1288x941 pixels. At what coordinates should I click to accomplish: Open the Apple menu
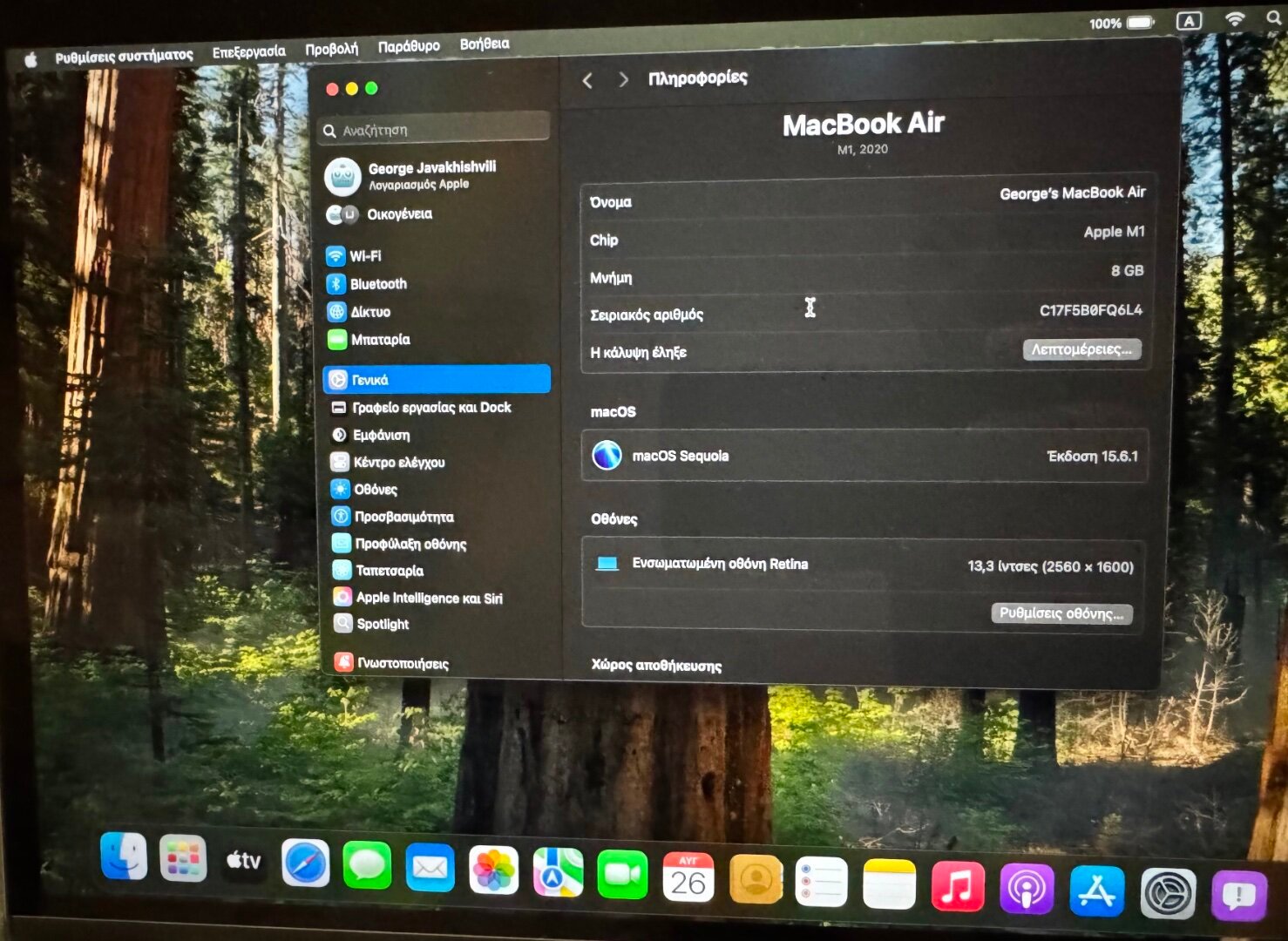(31, 60)
